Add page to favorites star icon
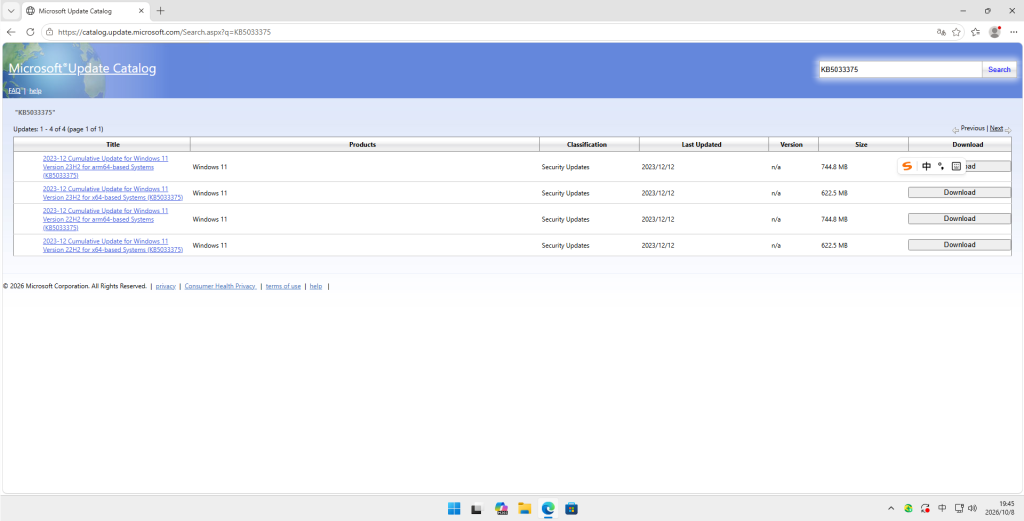1024x521 pixels. [x=956, y=32]
